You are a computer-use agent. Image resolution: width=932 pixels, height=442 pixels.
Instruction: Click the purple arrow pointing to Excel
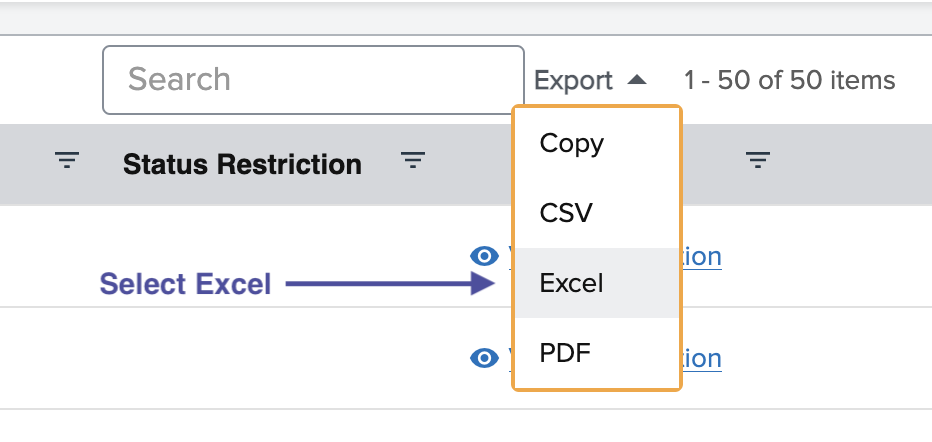390,285
